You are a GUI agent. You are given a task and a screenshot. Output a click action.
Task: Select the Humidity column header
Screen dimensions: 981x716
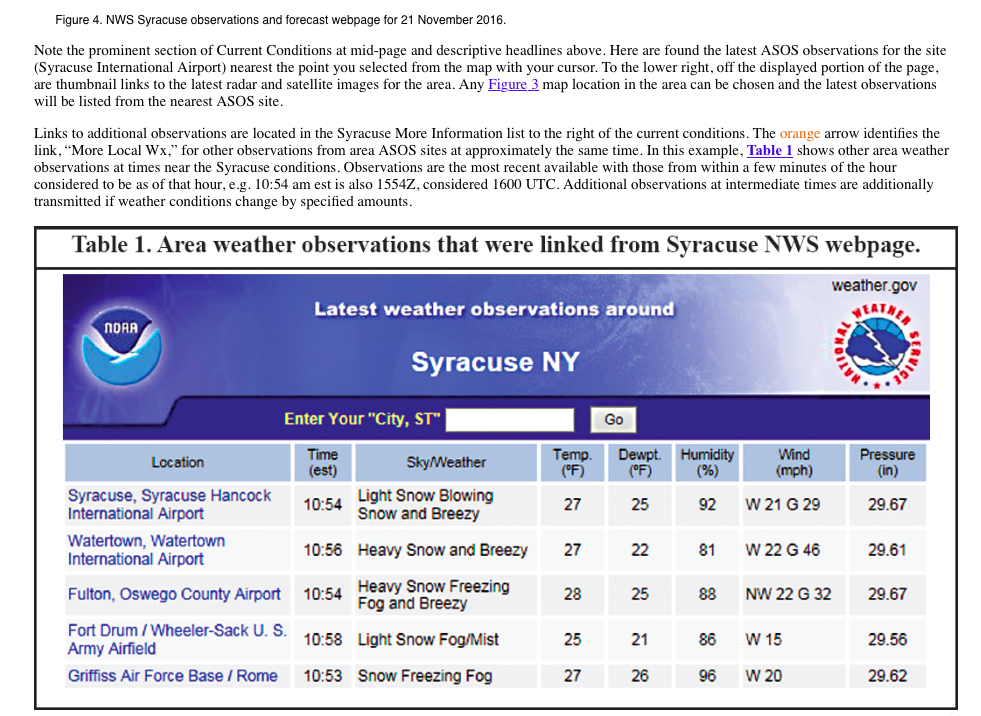pyautogui.click(x=706, y=462)
